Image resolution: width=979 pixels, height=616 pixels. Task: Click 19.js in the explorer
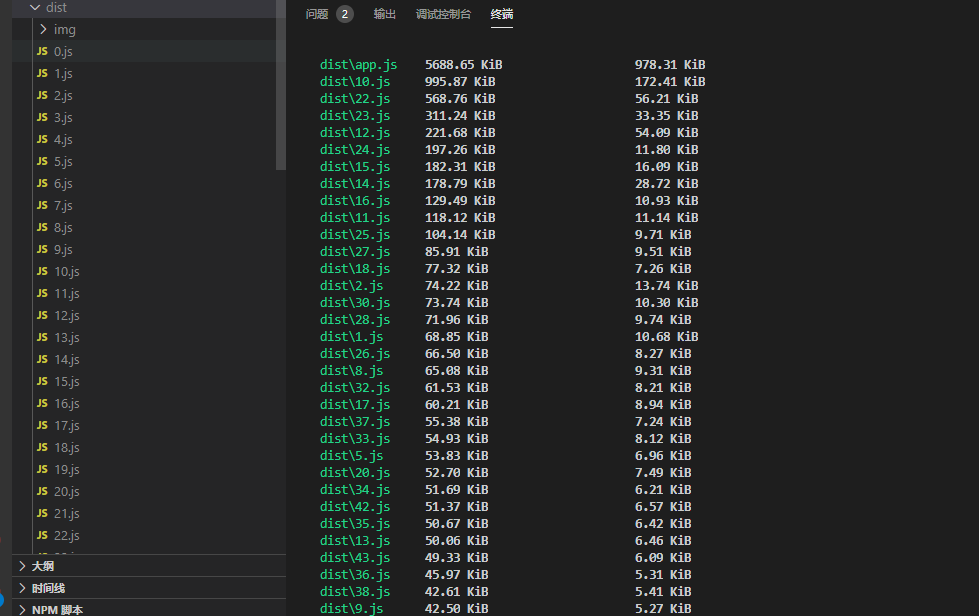click(67, 469)
